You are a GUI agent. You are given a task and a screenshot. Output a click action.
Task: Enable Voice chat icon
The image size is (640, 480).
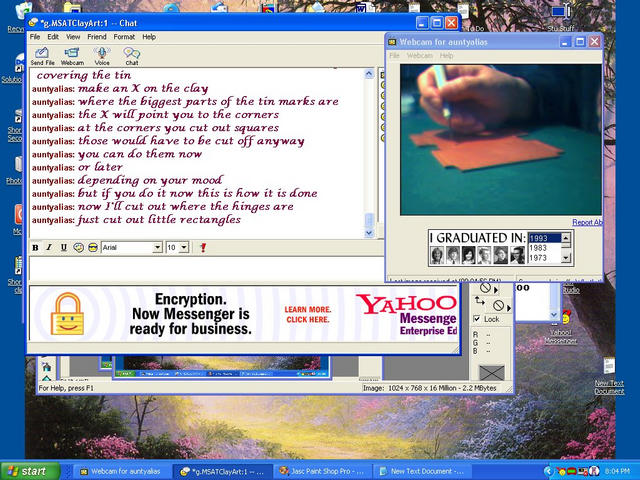[x=102, y=56]
